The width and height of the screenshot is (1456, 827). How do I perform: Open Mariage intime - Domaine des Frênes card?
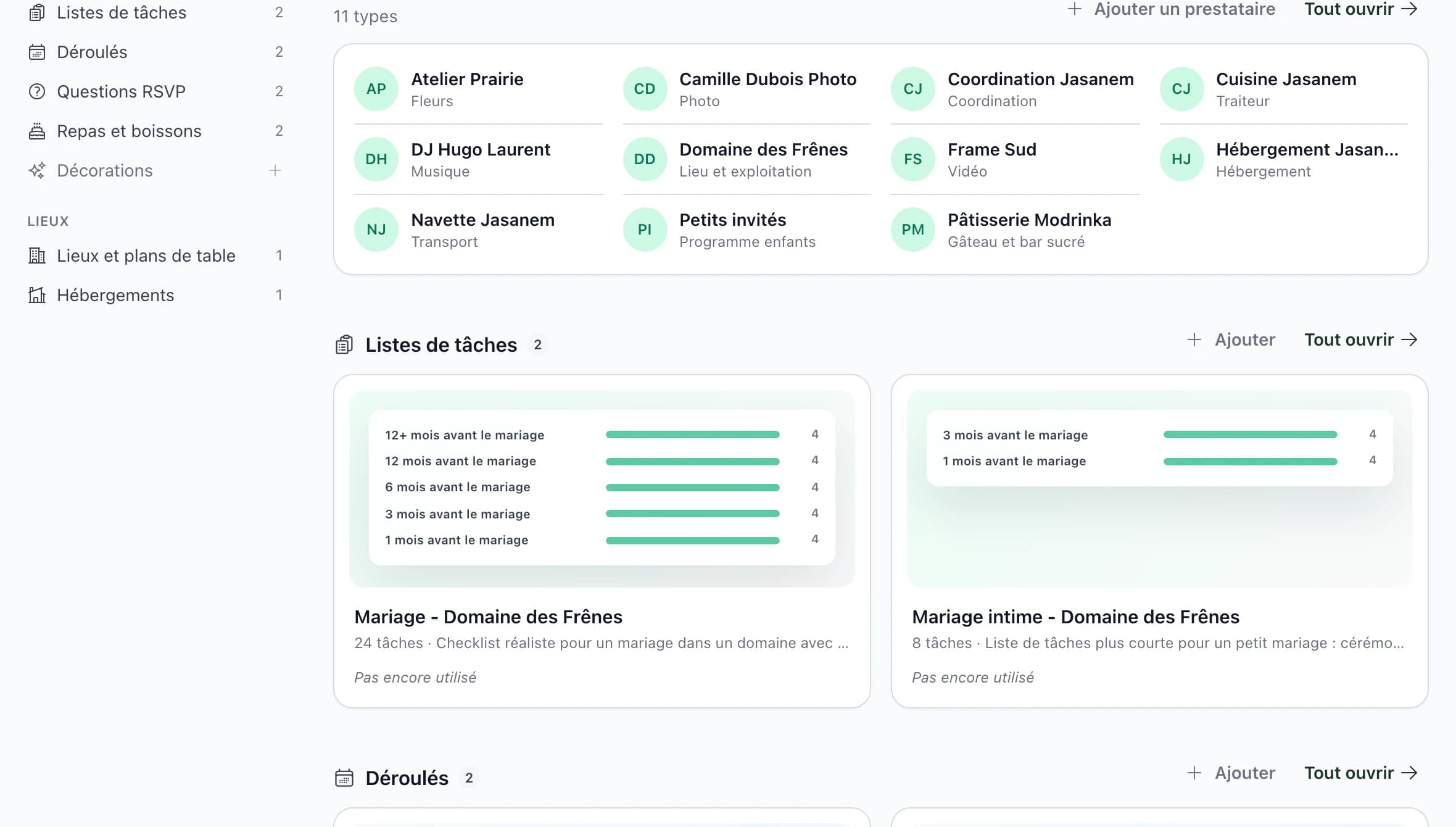pyautogui.click(x=1160, y=541)
